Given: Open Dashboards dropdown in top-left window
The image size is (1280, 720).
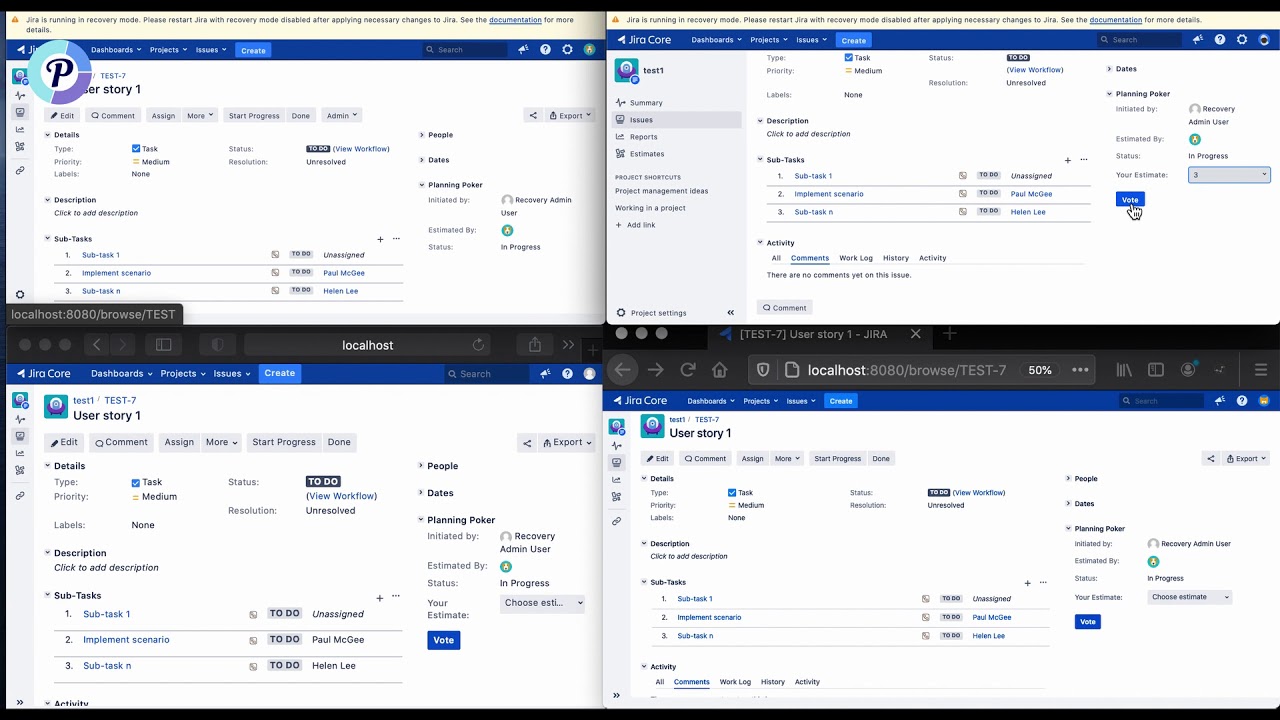Looking at the screenshot, I should 116,50.
